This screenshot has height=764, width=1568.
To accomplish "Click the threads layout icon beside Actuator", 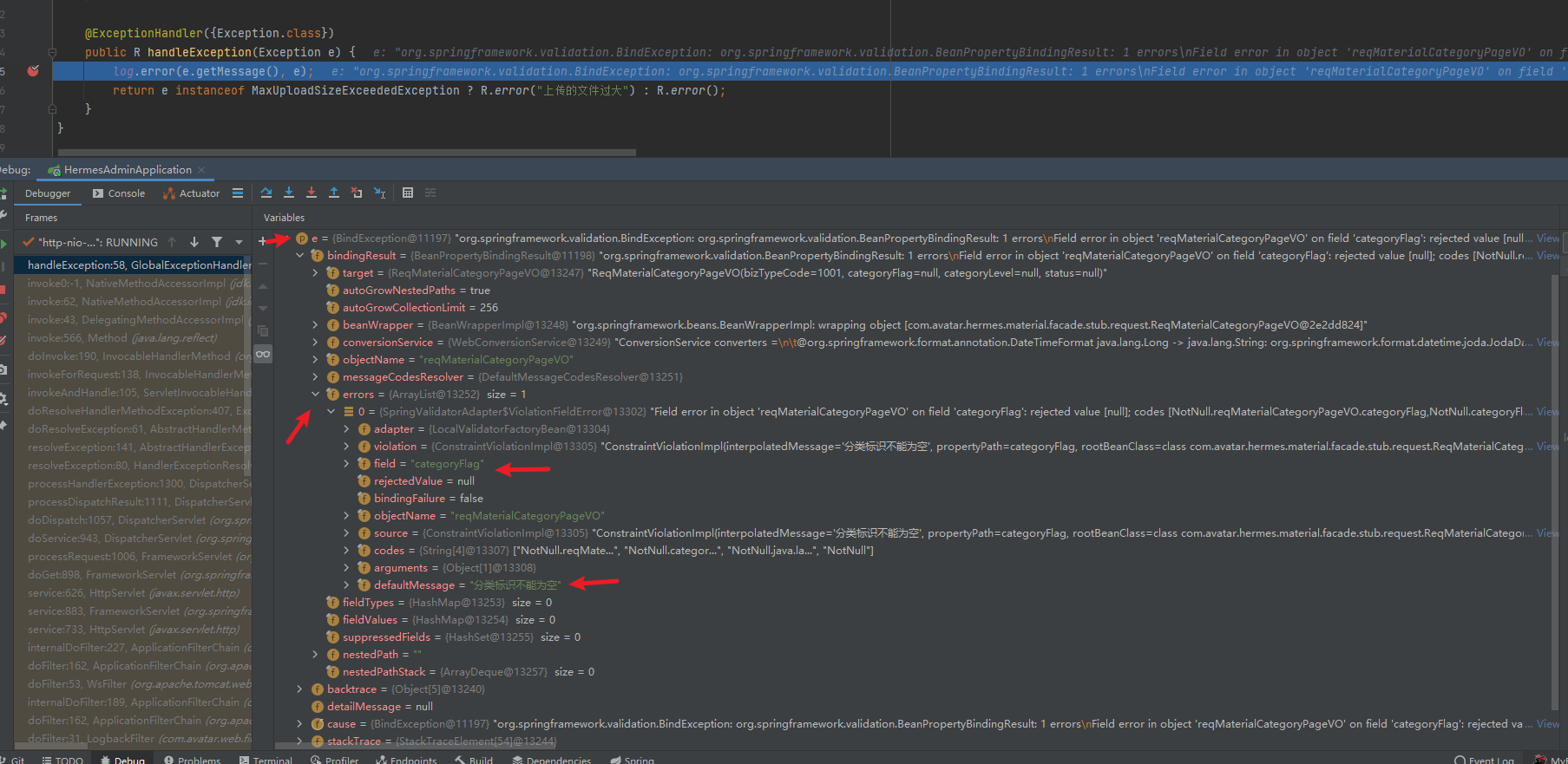I will 238,193.
